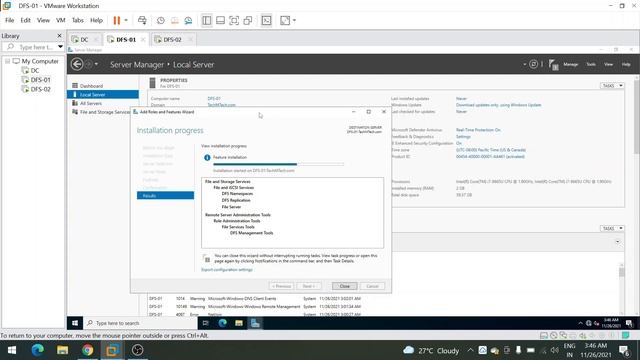Screen dimensions: 640x360
Task: Open Server Manager navigation history dropdown
Action: tap(96, 64)
